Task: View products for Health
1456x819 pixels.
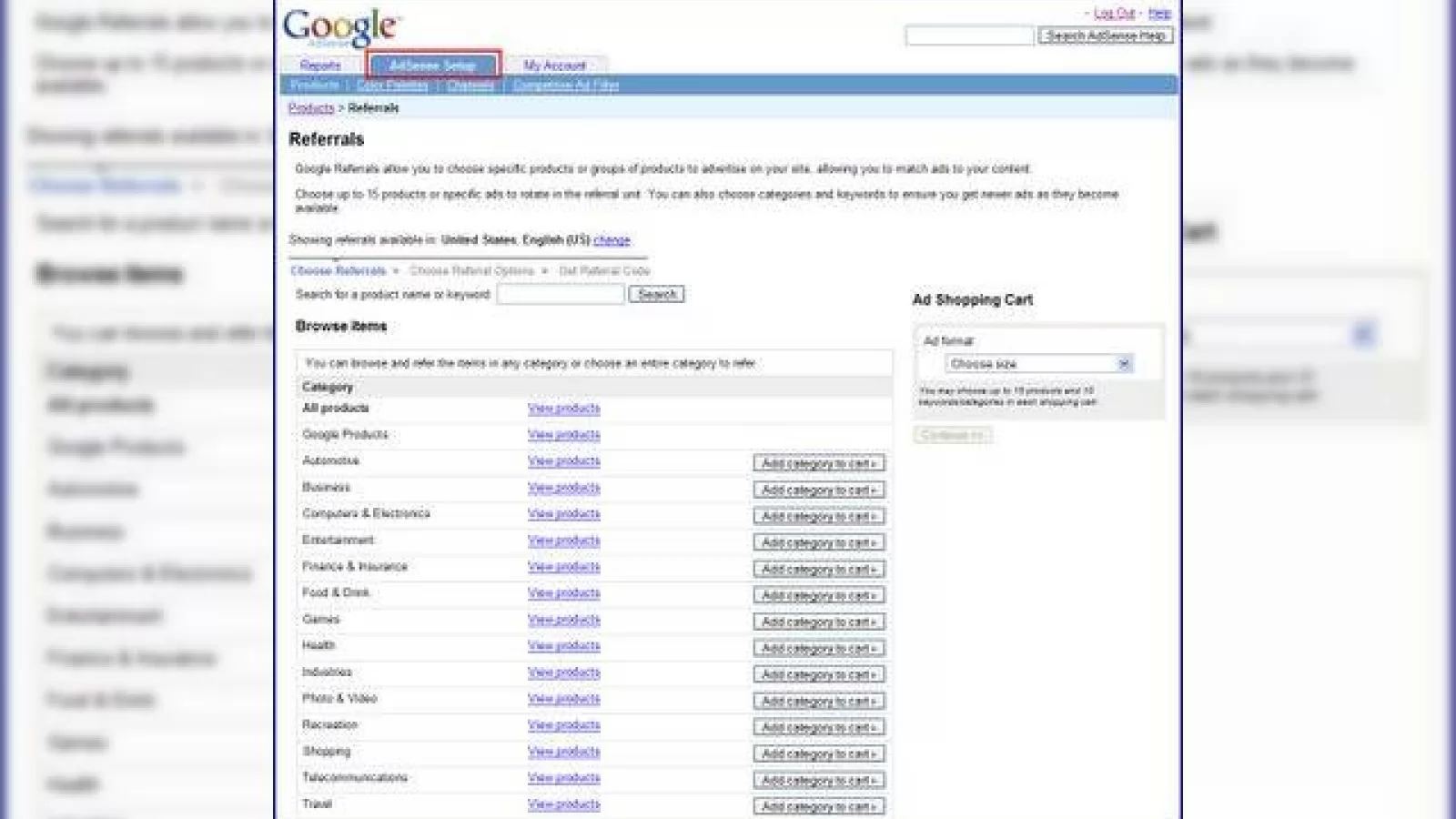Action: coord(564,646)
